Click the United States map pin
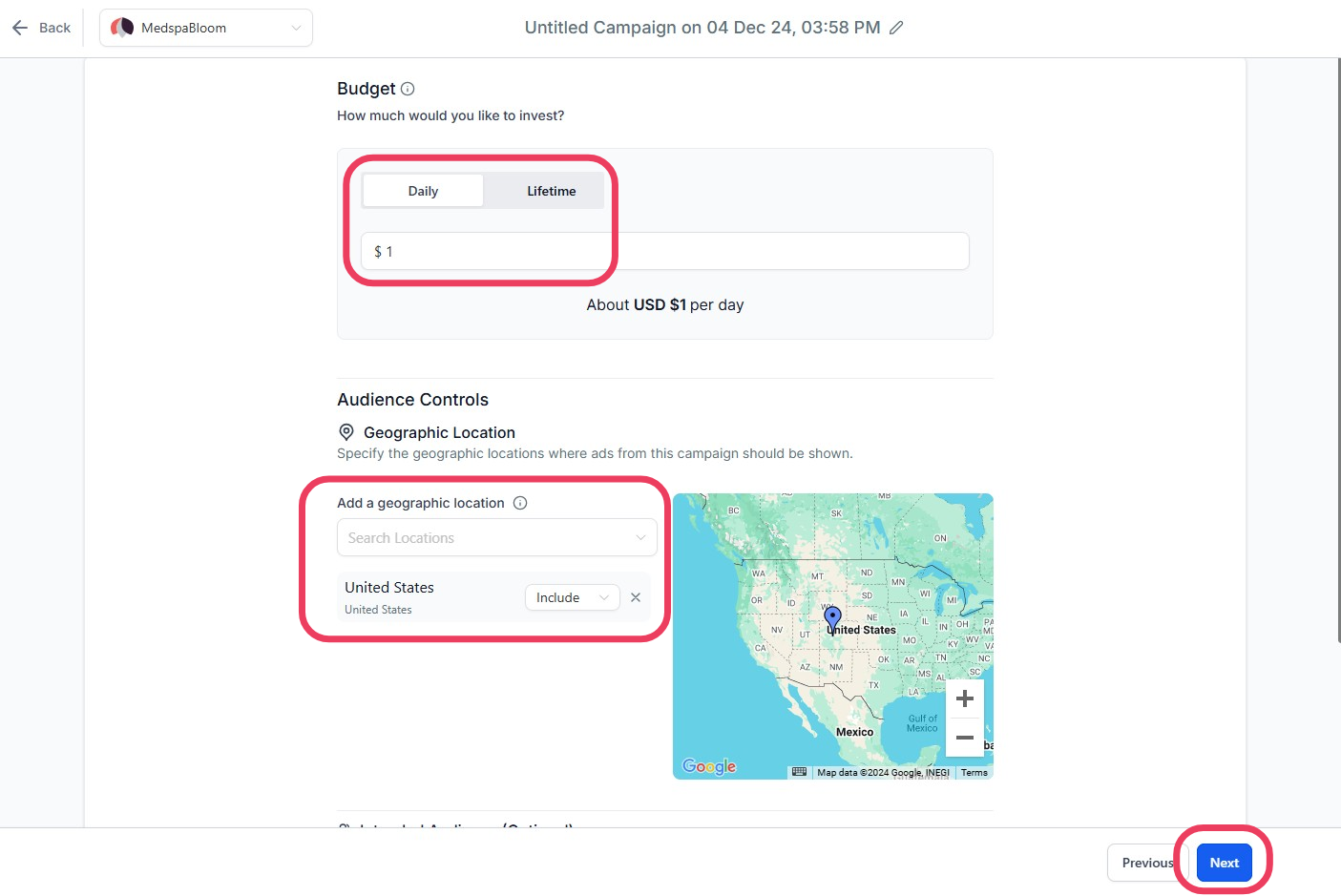 pyautogui.click(x=832, y=618)
